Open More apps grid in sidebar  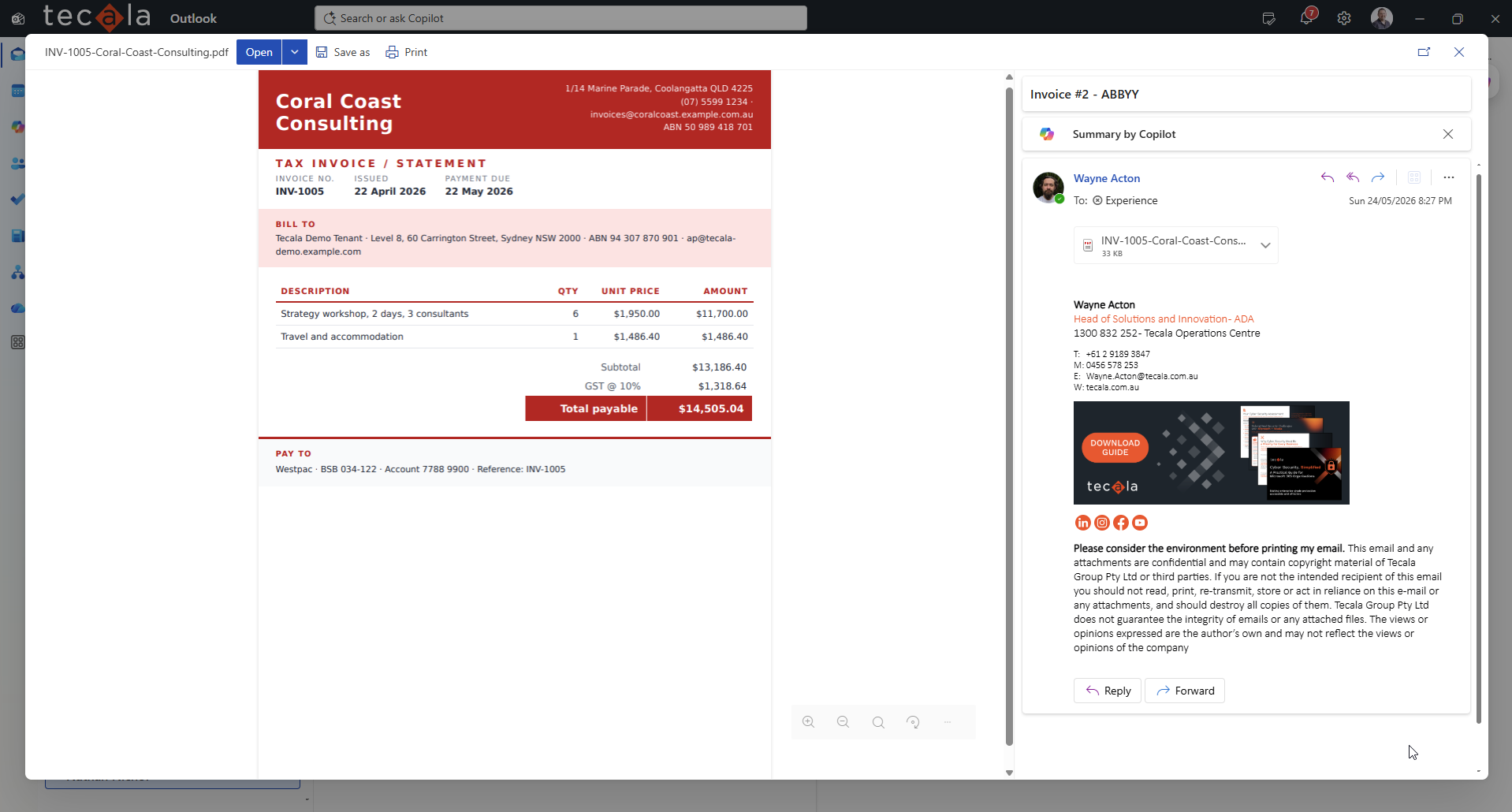pyautogui.click(x=17, y=342)
